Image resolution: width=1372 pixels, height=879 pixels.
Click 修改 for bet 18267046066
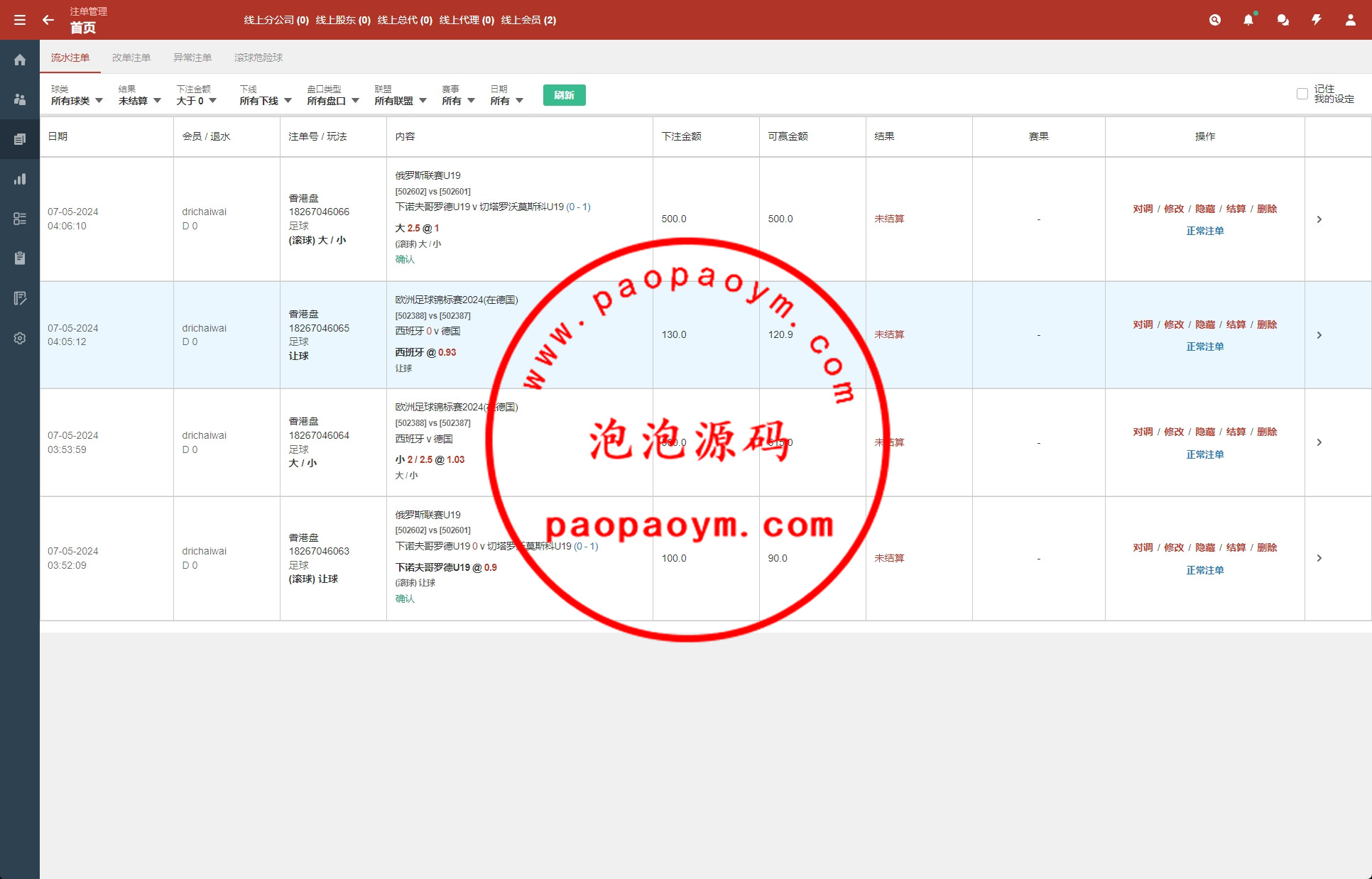coord(1174,209)
